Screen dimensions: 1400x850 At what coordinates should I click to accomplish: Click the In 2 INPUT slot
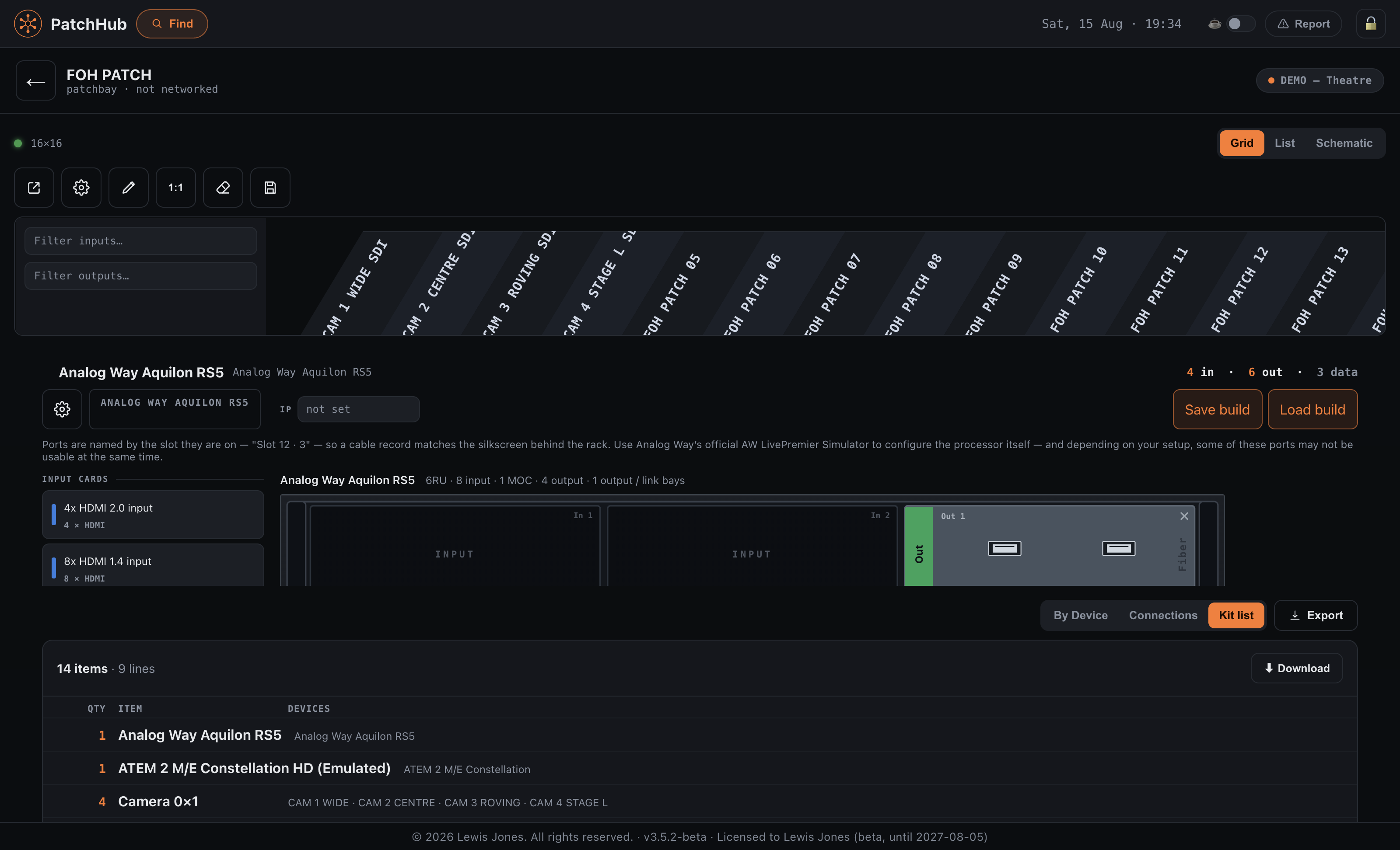(752, 546)
